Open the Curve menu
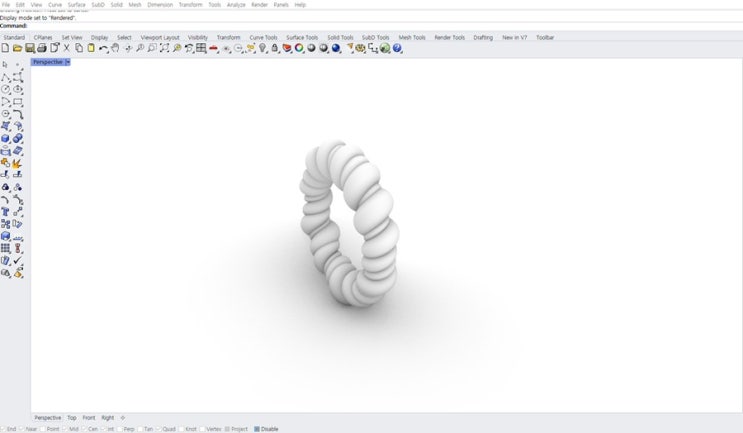The height and width of the screenshot is (433, 743). tap(55, 5)
